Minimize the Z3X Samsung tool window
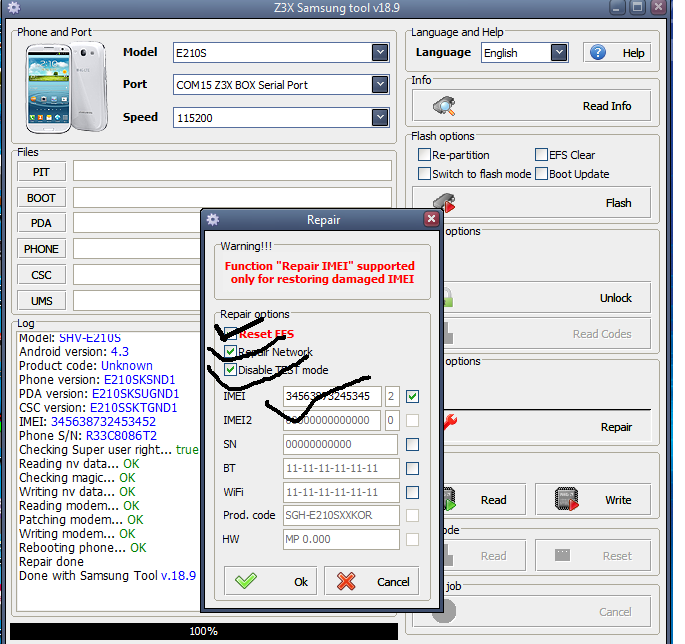Screen dimensions: 685x644 click(x=617, y=7)
